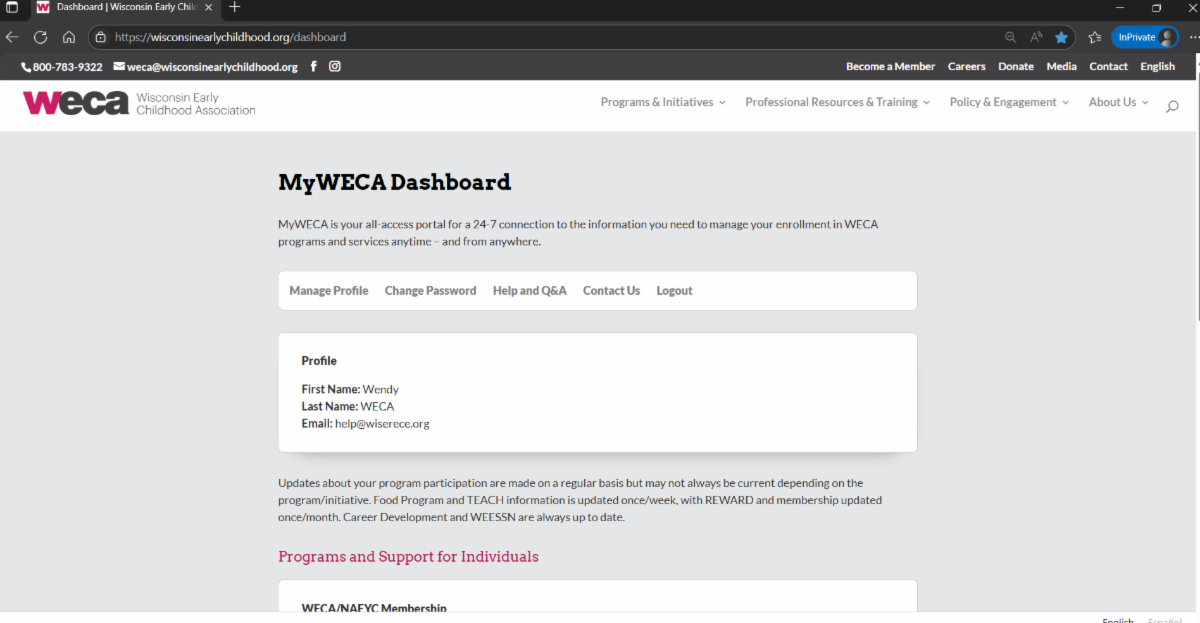Click the Last Name WECA line
The width and height of the screenshot is (1200, 623).
(x=348, y=407)
